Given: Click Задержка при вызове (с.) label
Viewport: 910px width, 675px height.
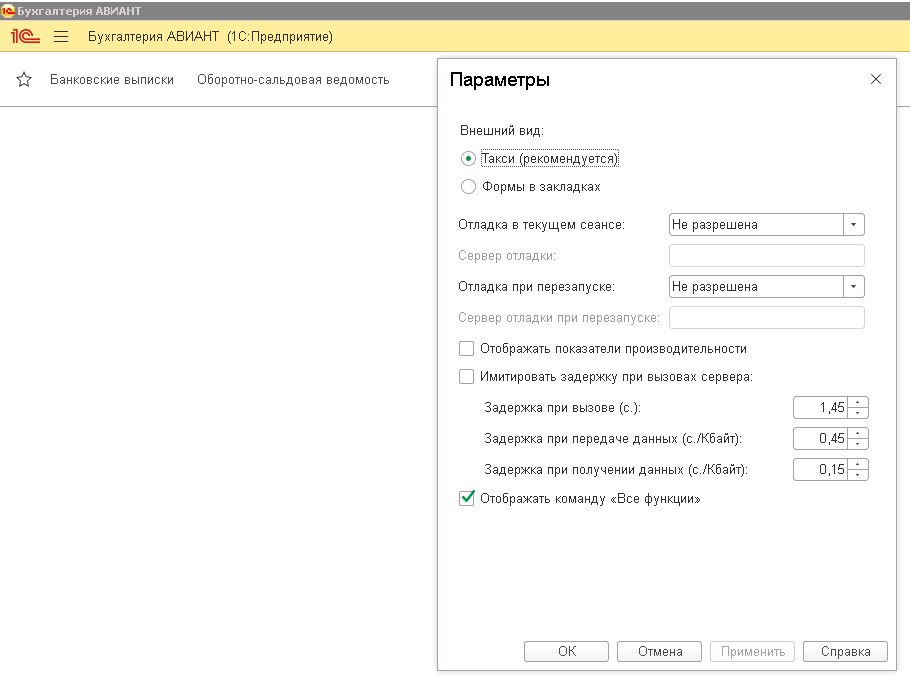Looking at the screenshot, I should 562,407.
